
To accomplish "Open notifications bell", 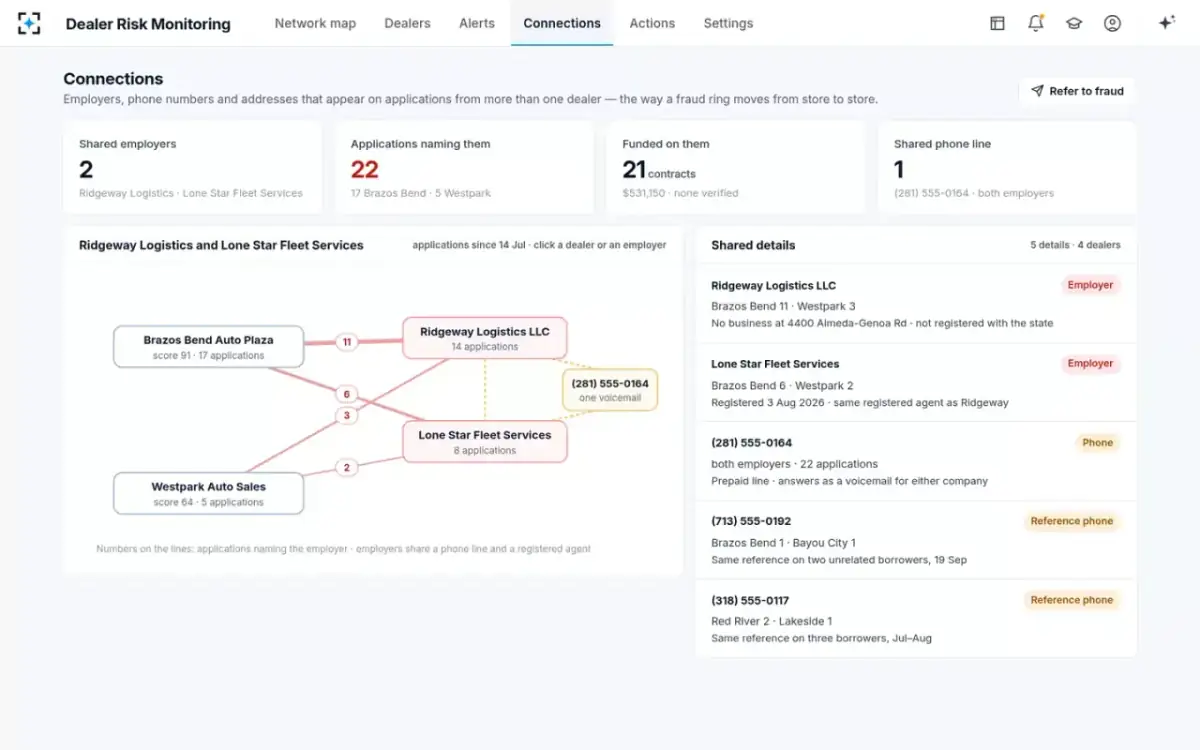I will click(x=1036, y=23).
